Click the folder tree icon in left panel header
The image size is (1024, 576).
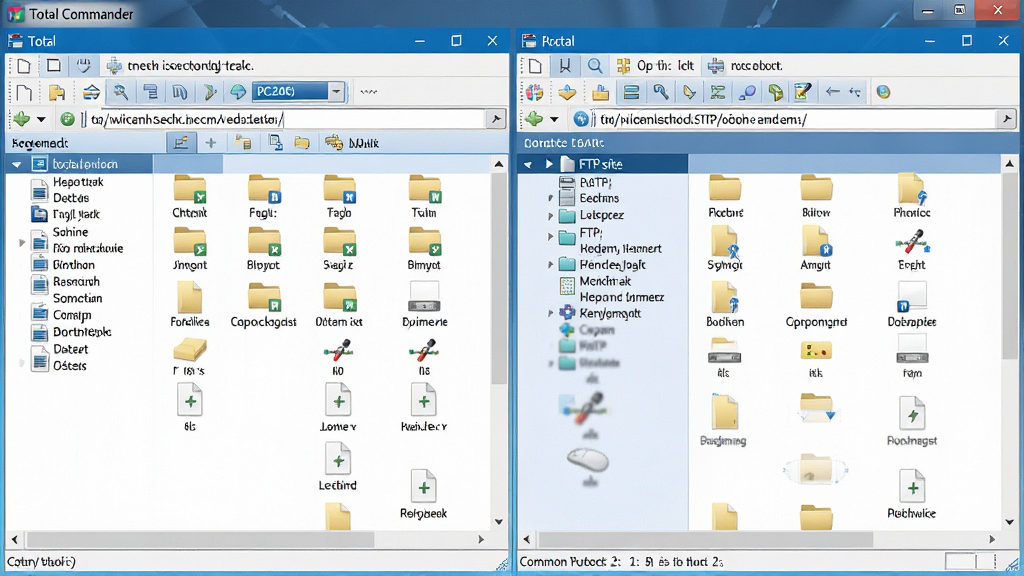(243, 143)
